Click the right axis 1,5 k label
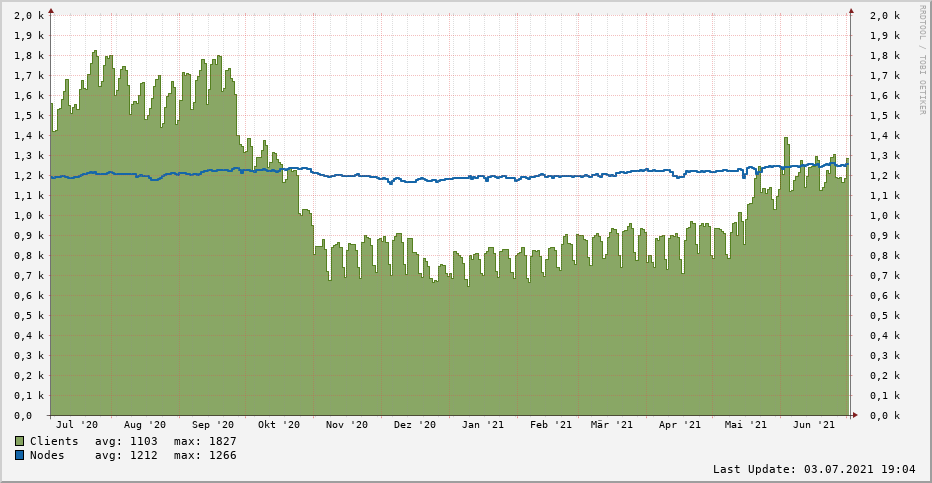932x483 pixels. click(x=885, y=116)
